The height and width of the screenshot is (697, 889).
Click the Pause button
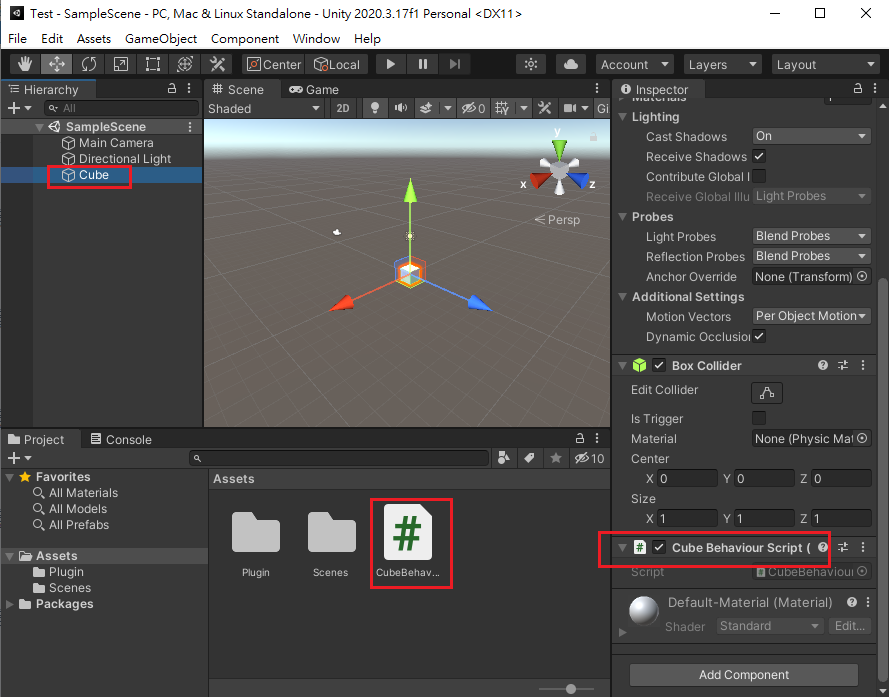423,64
